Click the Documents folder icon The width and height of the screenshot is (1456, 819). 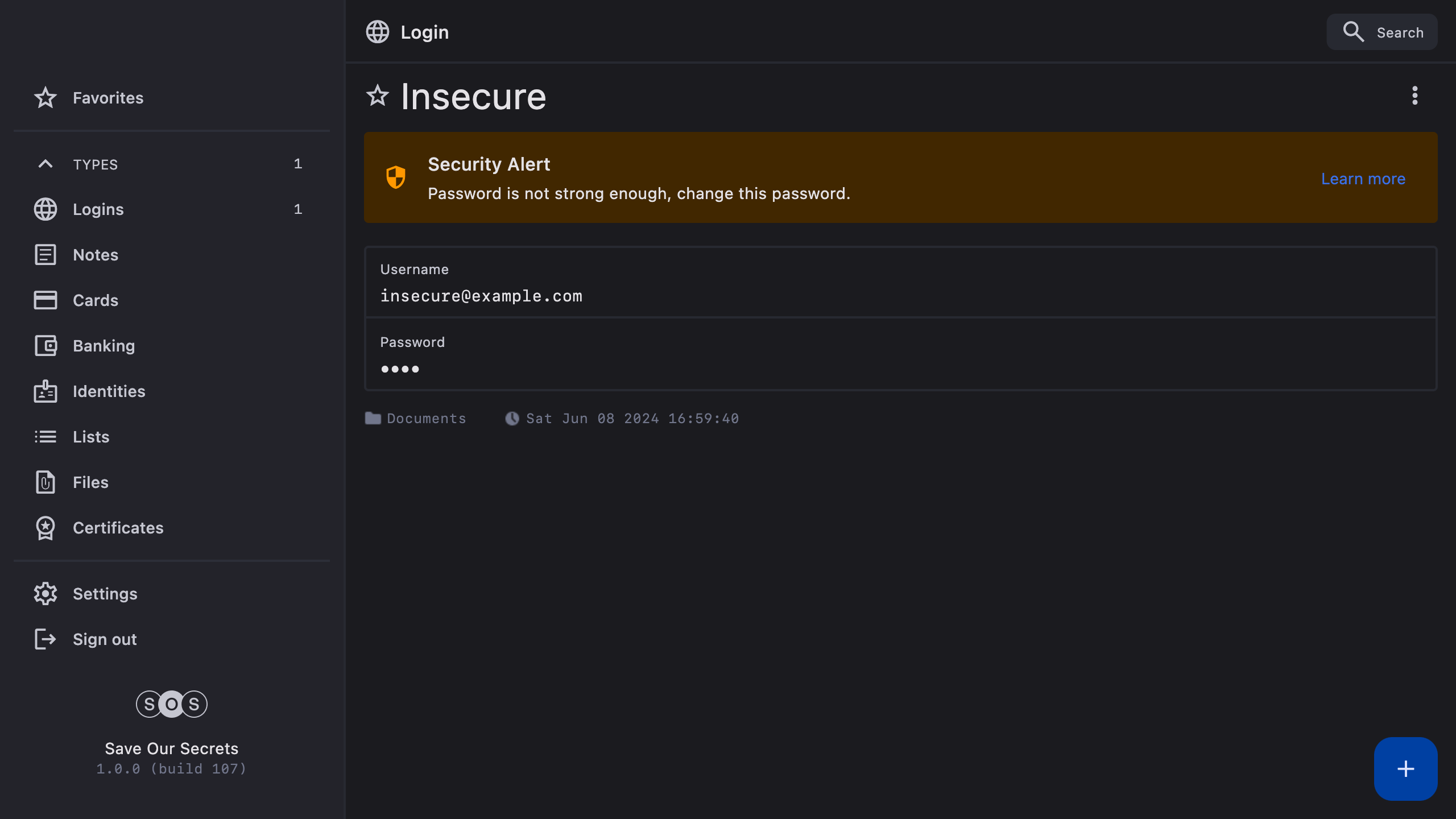click(373, 419)
